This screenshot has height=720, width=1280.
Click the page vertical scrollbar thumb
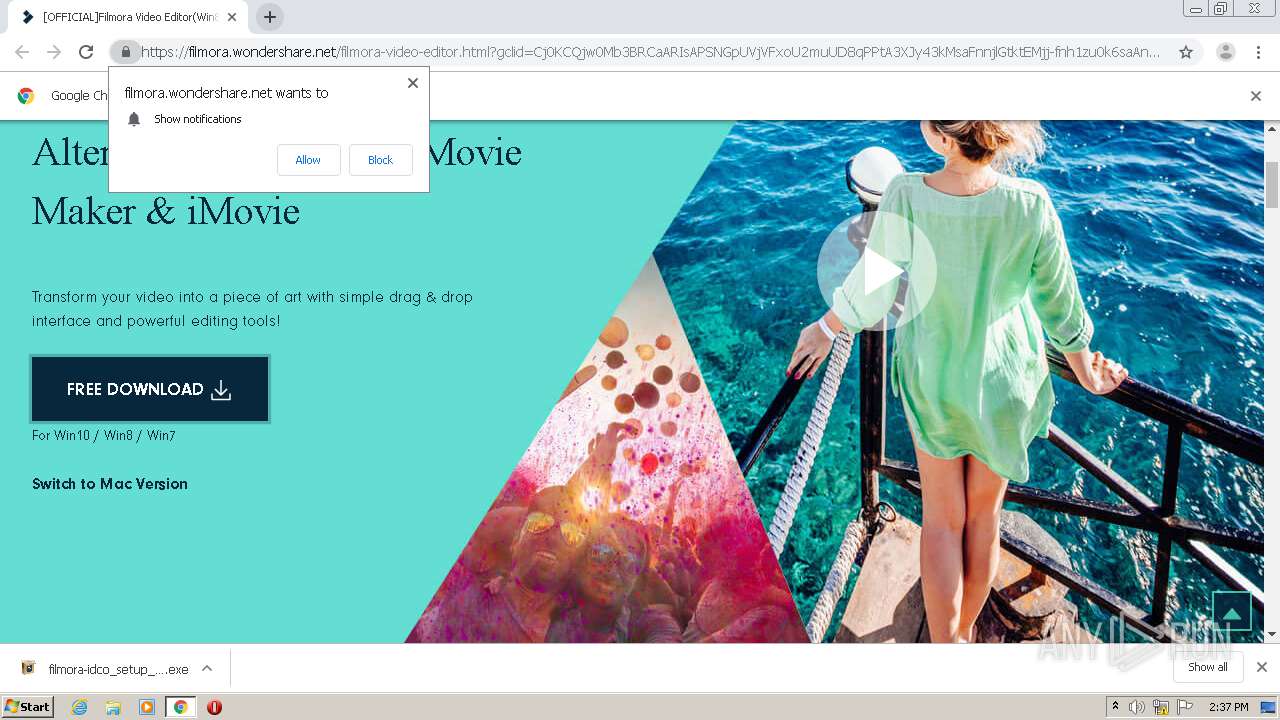click(1272, 184)
